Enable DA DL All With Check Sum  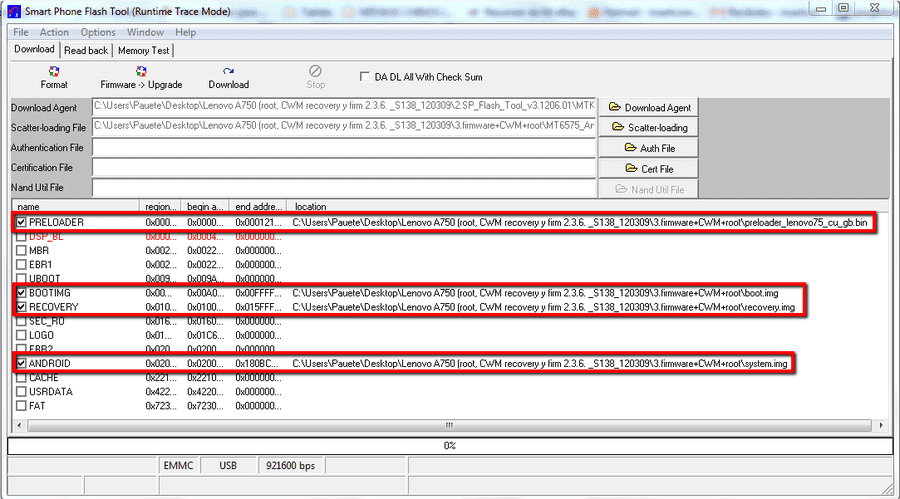tap(364, 76)
